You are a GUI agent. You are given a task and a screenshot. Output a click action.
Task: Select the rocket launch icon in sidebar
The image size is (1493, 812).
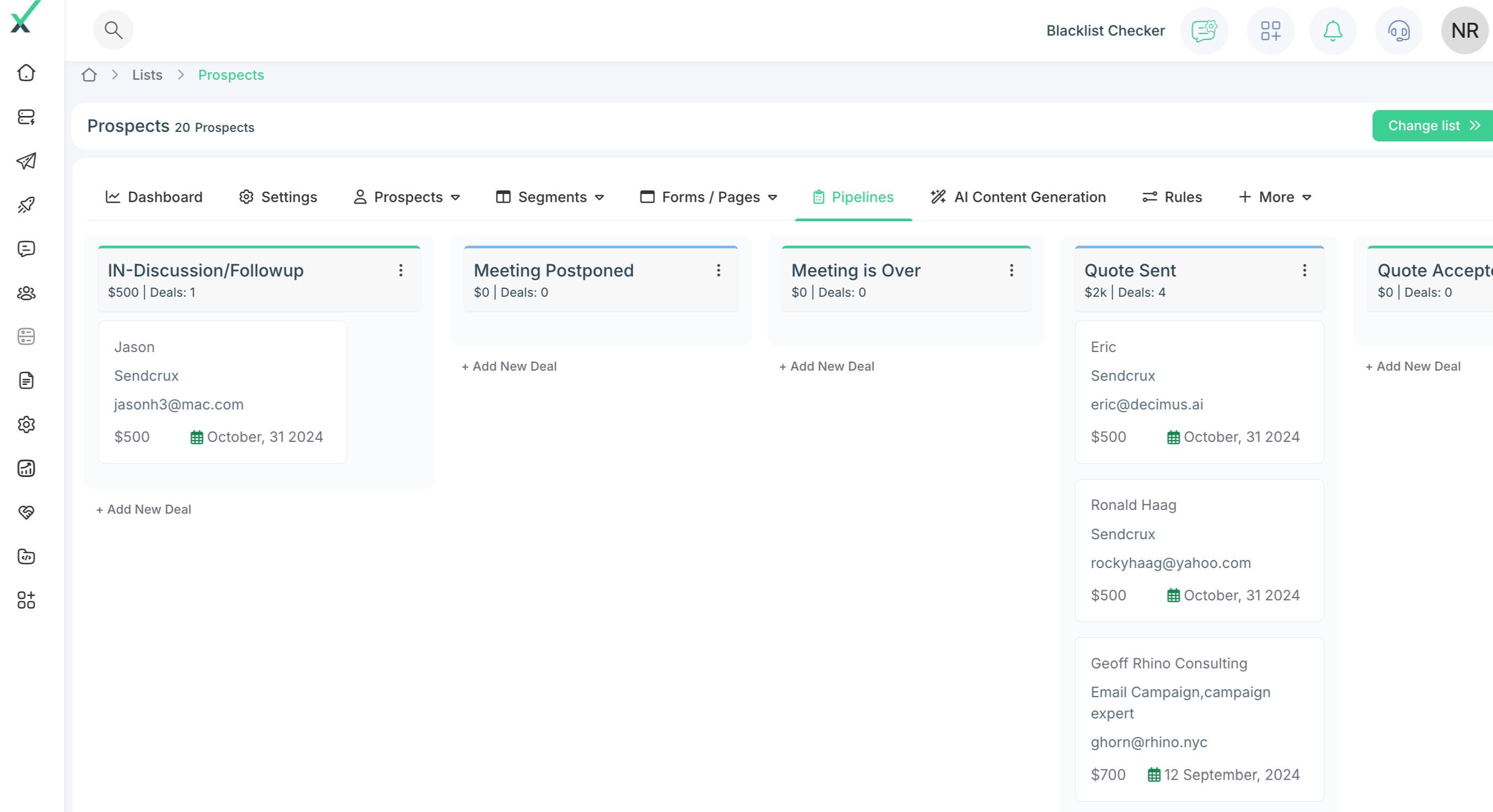26,204
